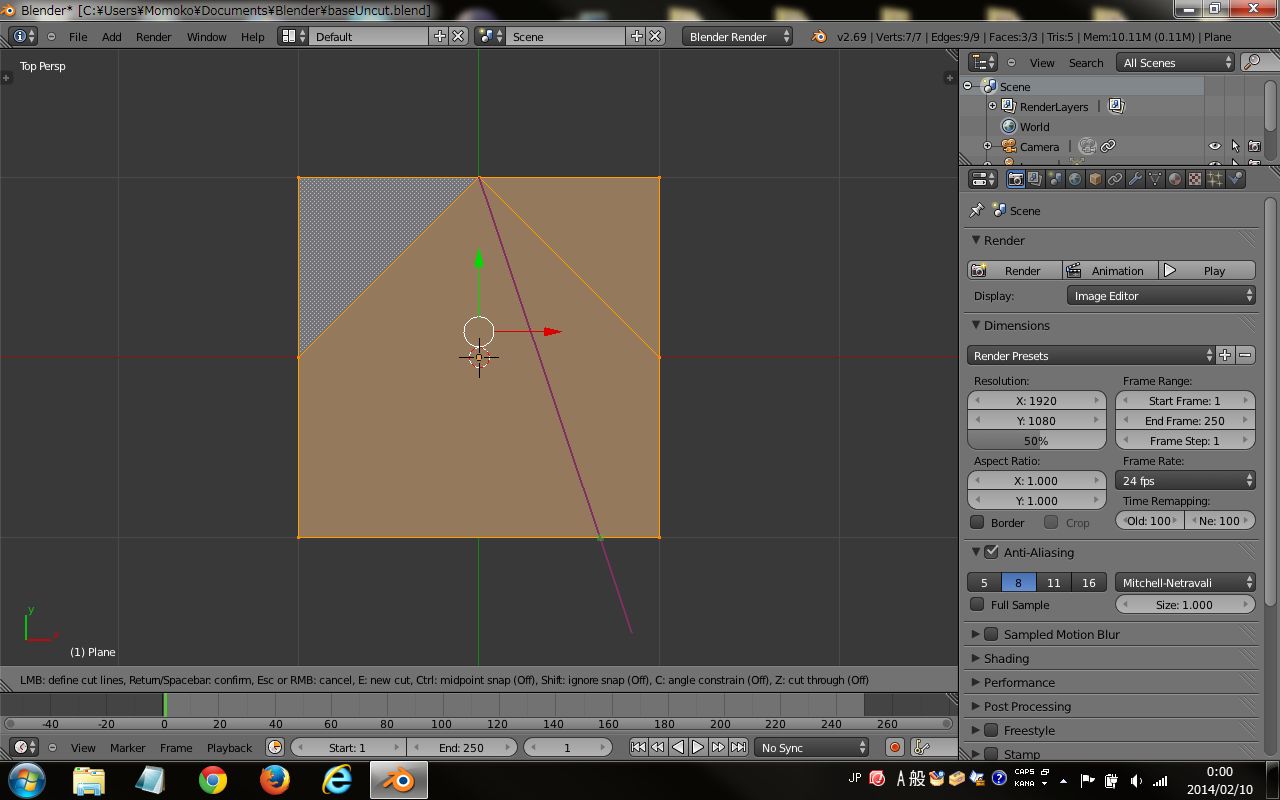Toggle Camera selectability arrow in outliner
The height and width of the screenshot is (800, 1280).
point(1235,146)
